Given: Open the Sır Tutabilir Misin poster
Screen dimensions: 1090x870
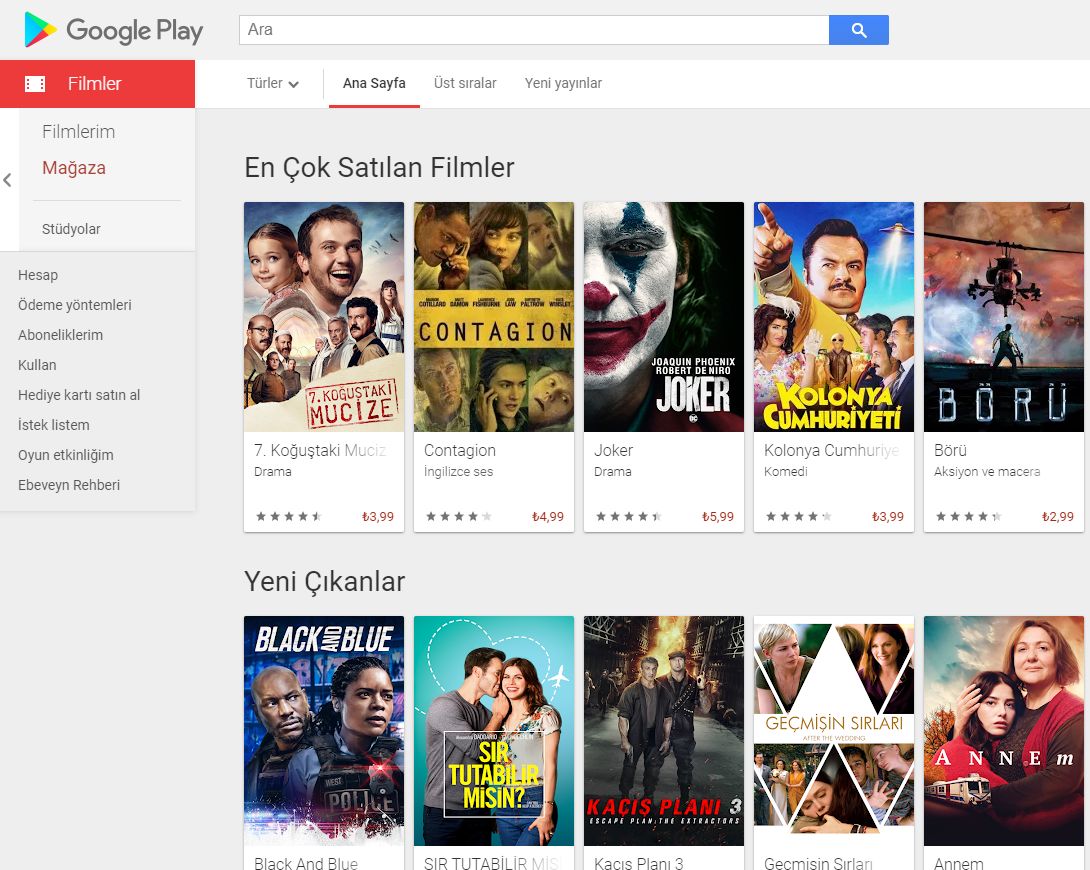Looking at the screenshot, I should pyautogui.click(x=494, y=731).
